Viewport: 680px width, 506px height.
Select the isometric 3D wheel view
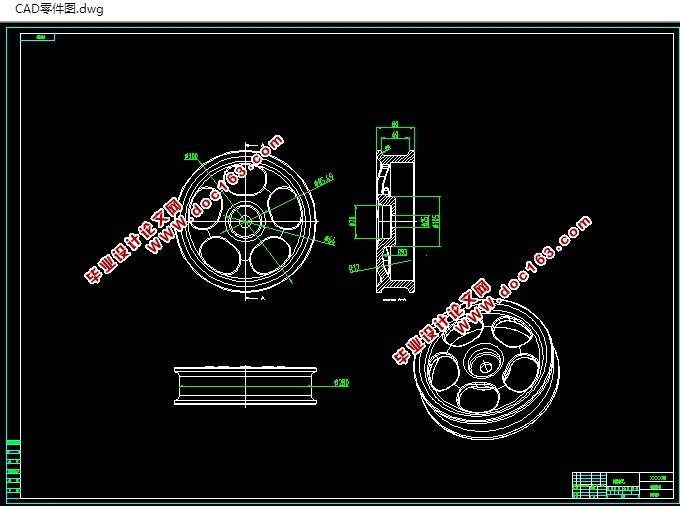[x=487, y=369]
